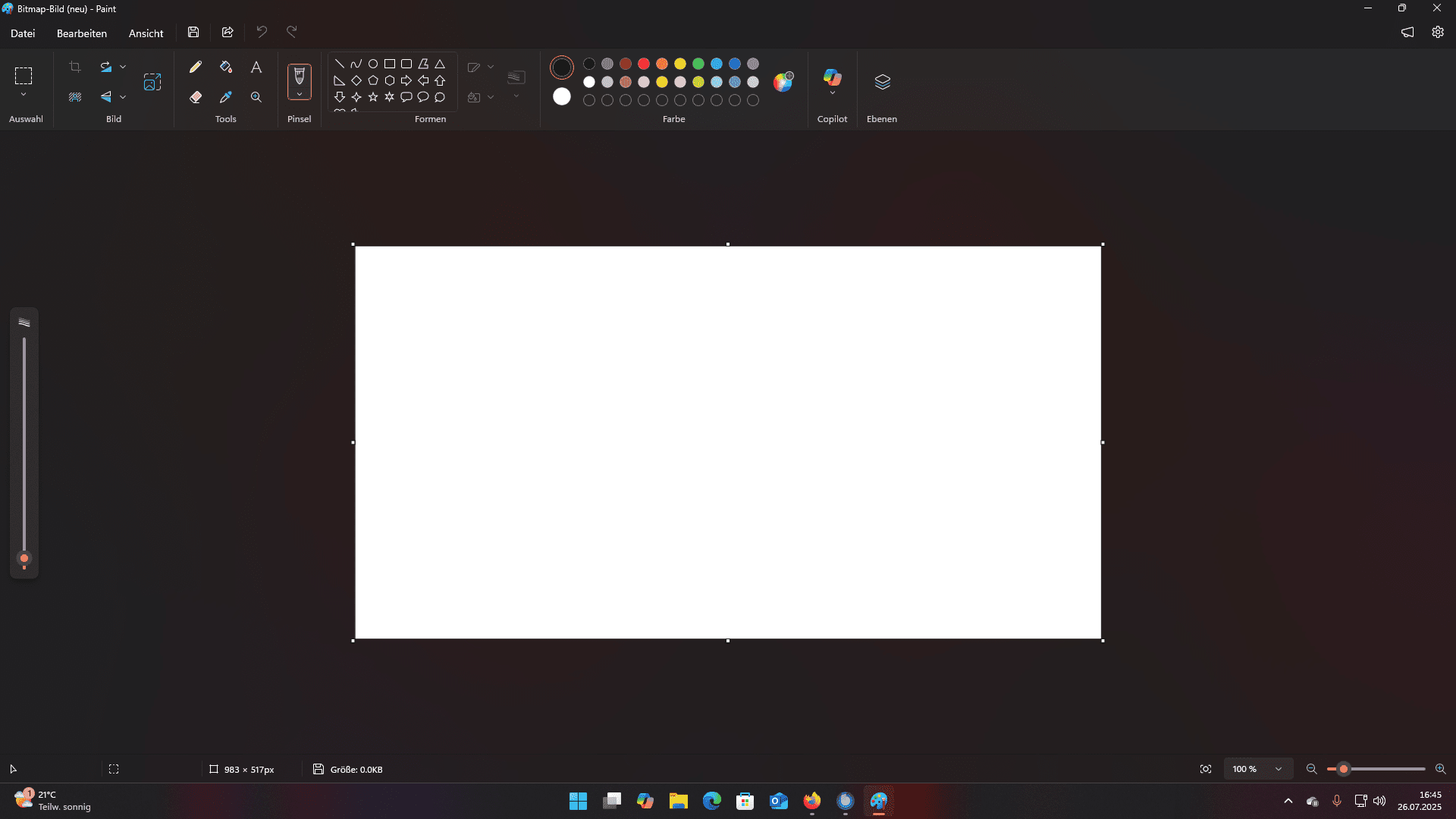
Task: Open the Ansicht menu
Action: [x=146, y=33]
